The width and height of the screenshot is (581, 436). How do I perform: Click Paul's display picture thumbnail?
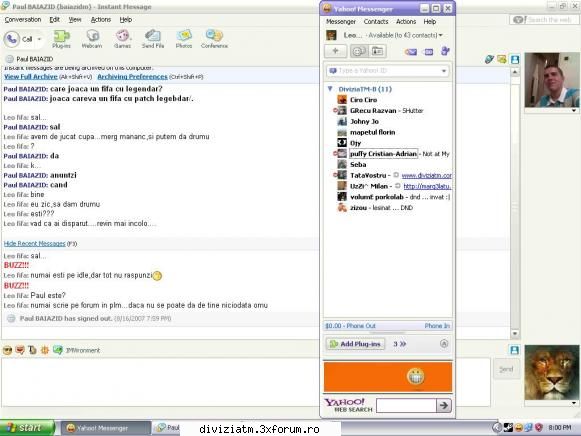pos(552,80)
